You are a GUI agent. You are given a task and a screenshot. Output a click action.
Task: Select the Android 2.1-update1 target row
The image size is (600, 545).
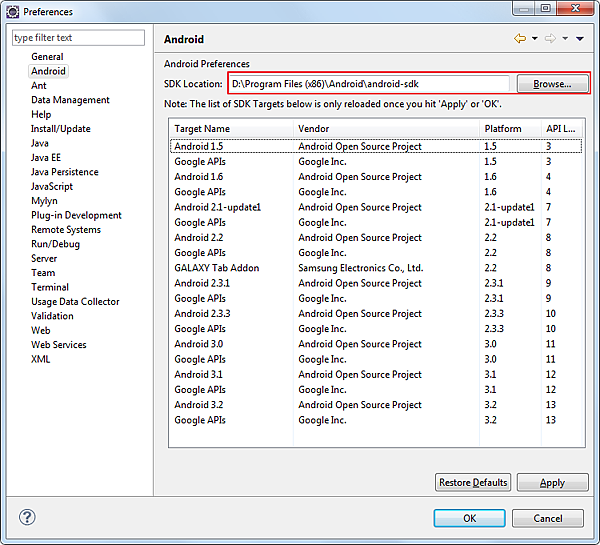click(376, 207)
